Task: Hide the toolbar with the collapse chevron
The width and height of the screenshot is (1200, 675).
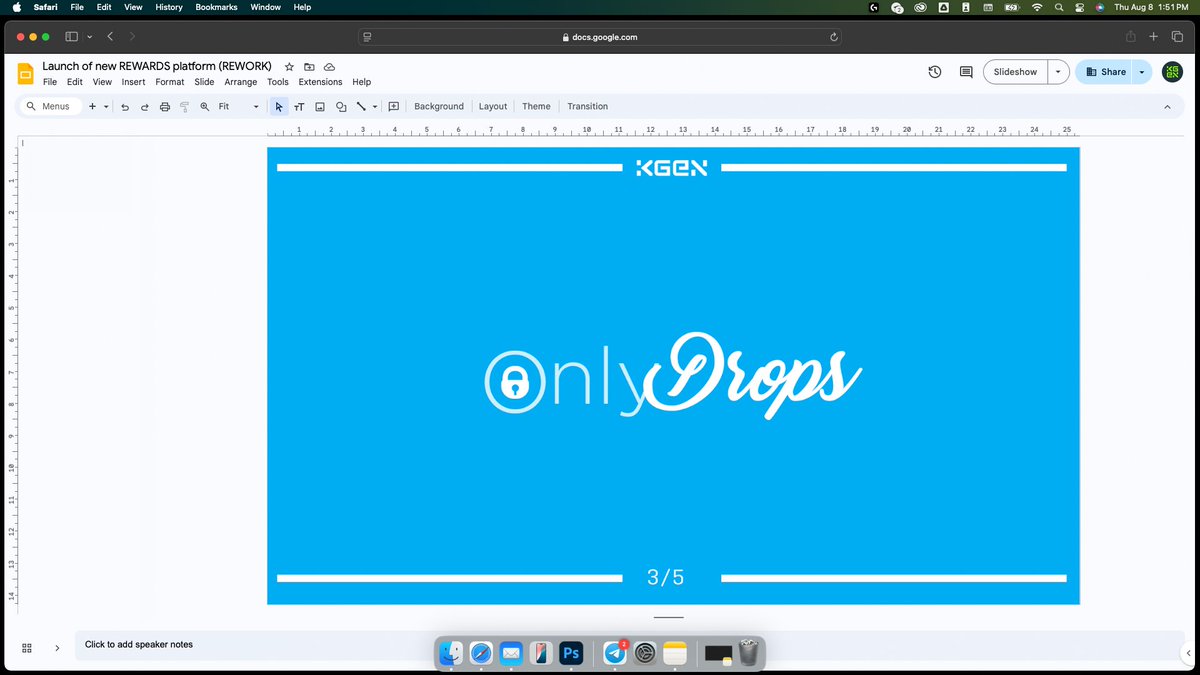Action: 1167,106
